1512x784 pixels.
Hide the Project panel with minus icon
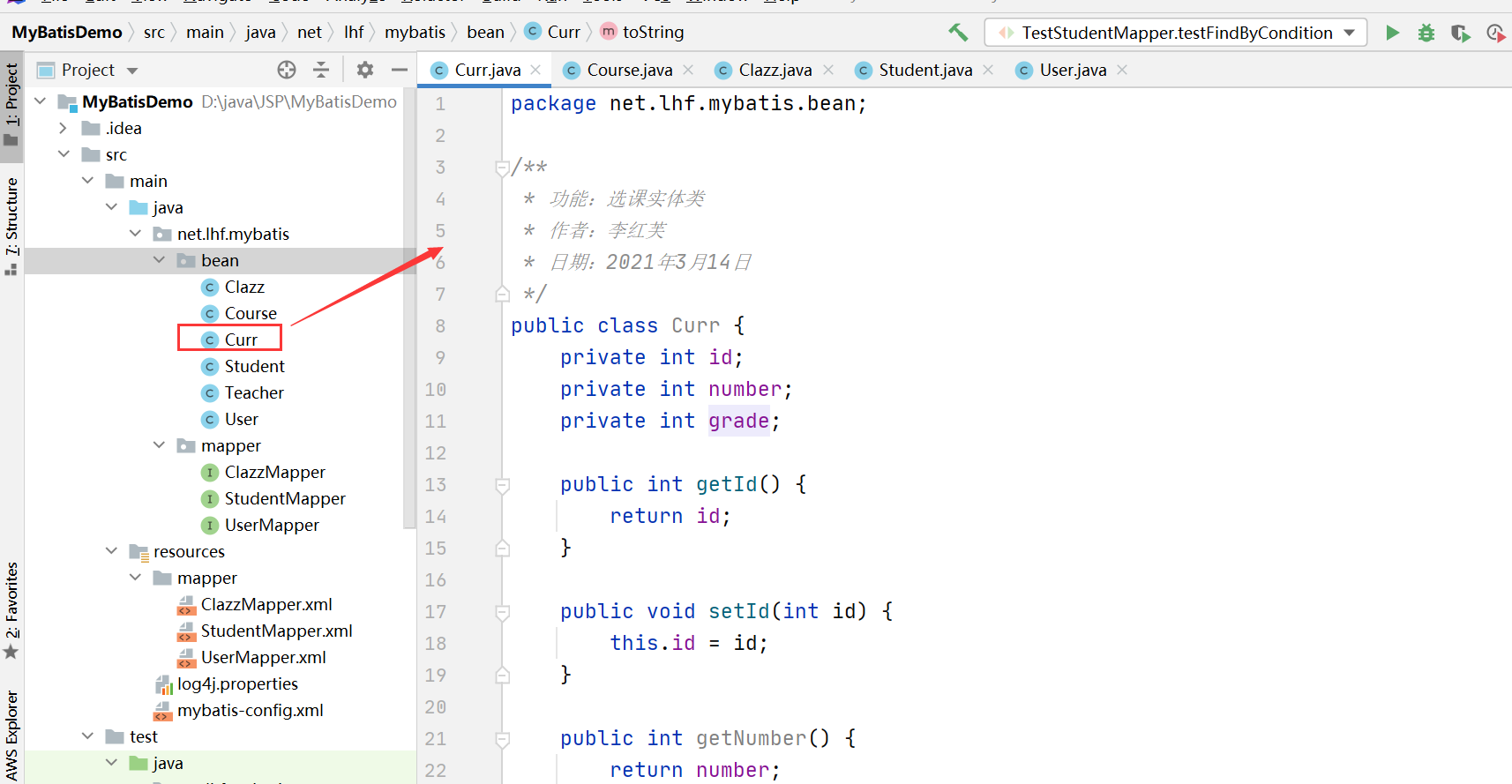[x=399, y=70]
